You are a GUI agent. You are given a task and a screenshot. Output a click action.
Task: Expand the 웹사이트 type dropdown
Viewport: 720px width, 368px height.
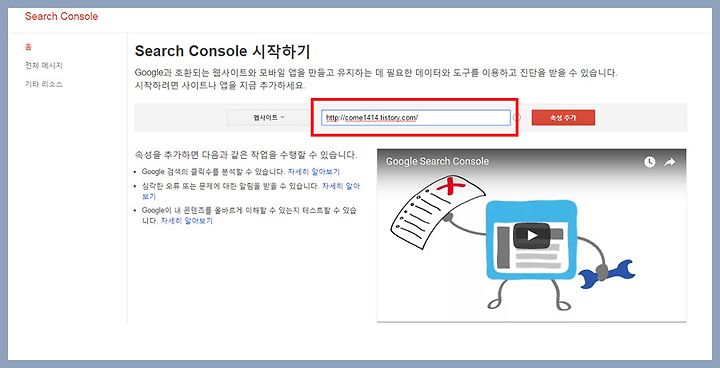(269, 118)
